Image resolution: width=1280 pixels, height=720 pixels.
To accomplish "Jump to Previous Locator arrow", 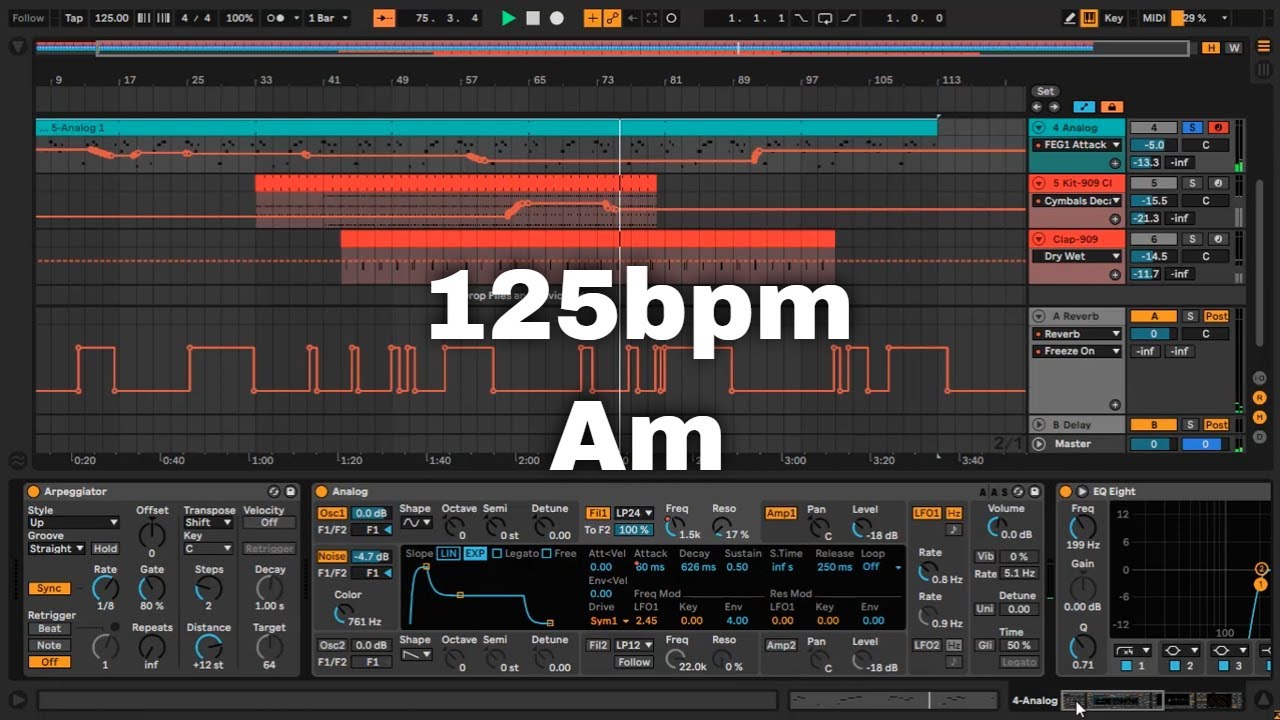I will (1037, 107).
